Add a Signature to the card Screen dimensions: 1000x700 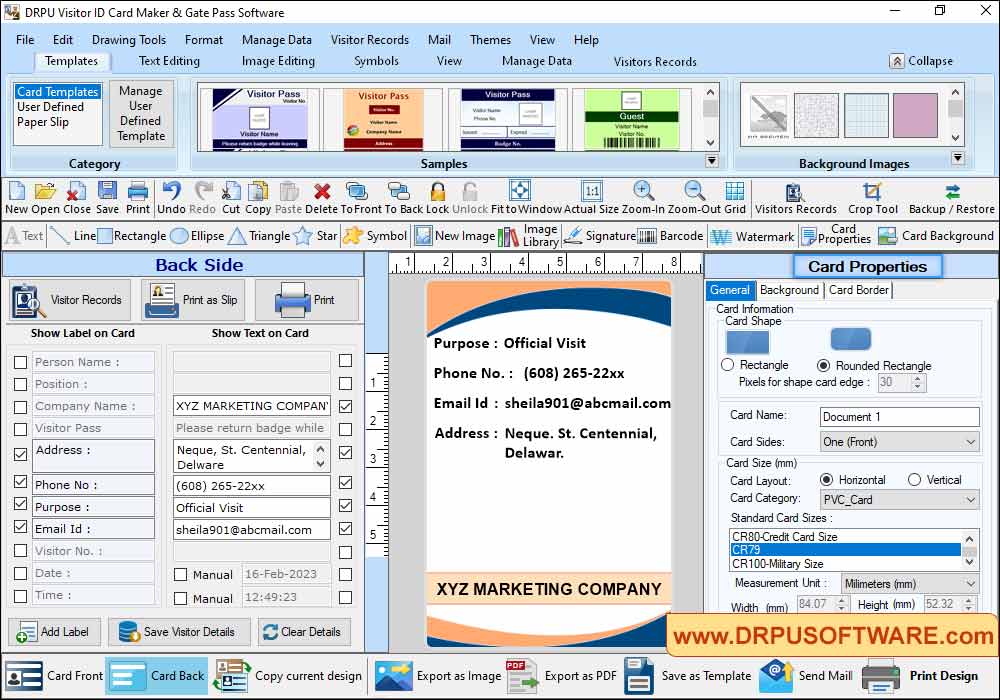point(600,236)
